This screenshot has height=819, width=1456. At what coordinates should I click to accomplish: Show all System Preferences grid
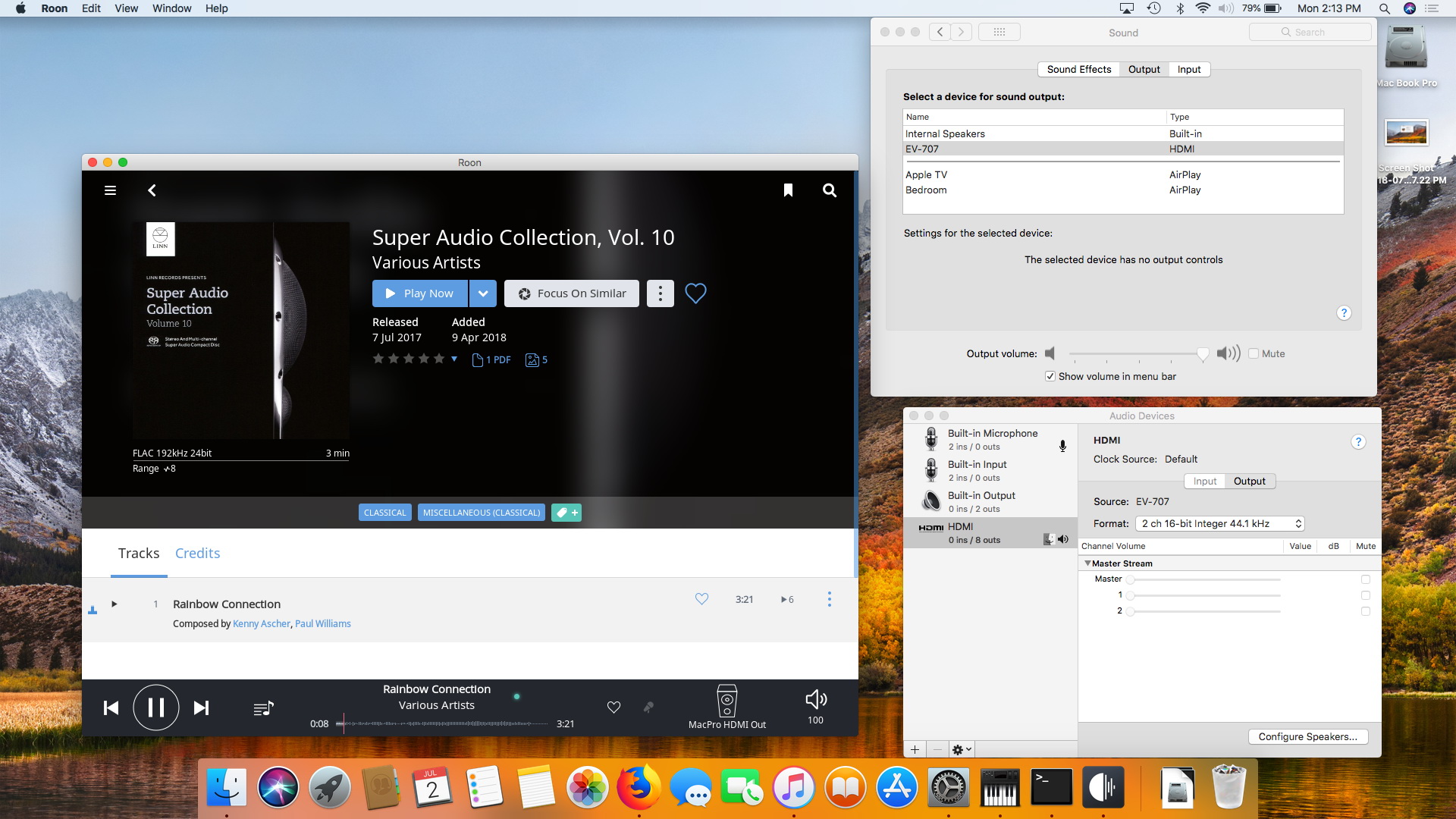(x=999, y=32)
